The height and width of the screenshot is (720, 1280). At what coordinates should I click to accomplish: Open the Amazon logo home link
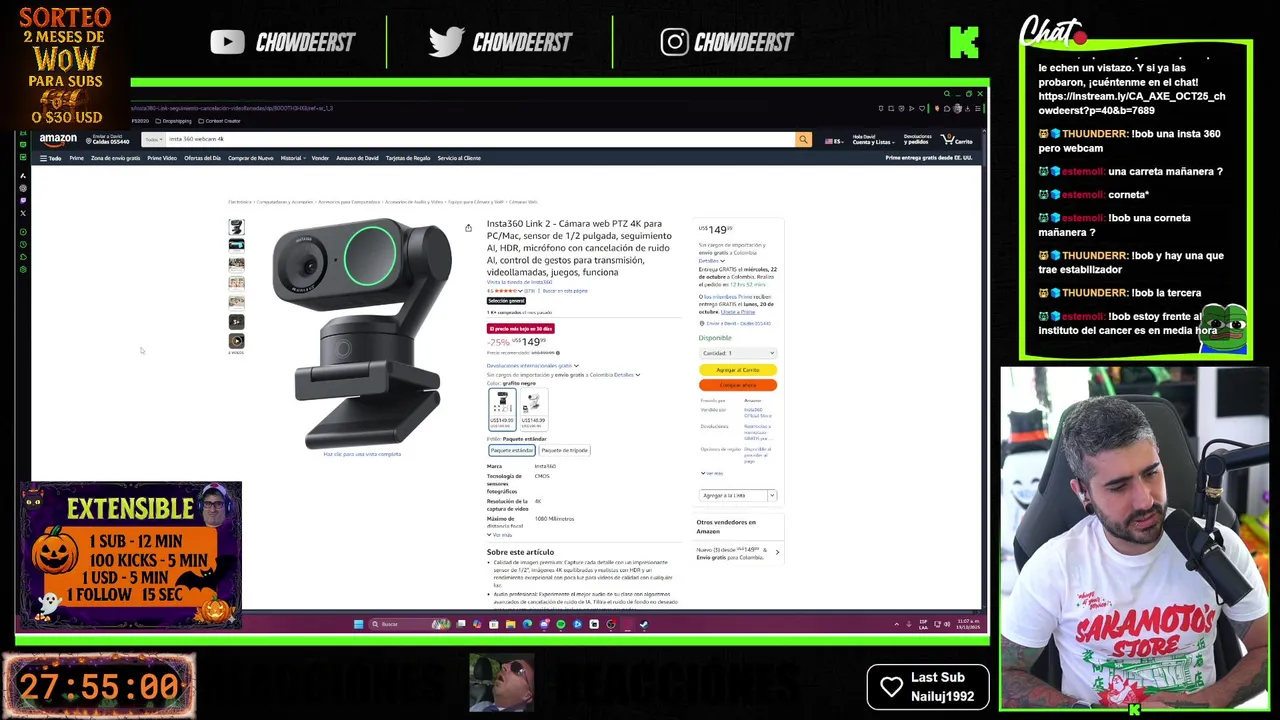pos(58,140)
